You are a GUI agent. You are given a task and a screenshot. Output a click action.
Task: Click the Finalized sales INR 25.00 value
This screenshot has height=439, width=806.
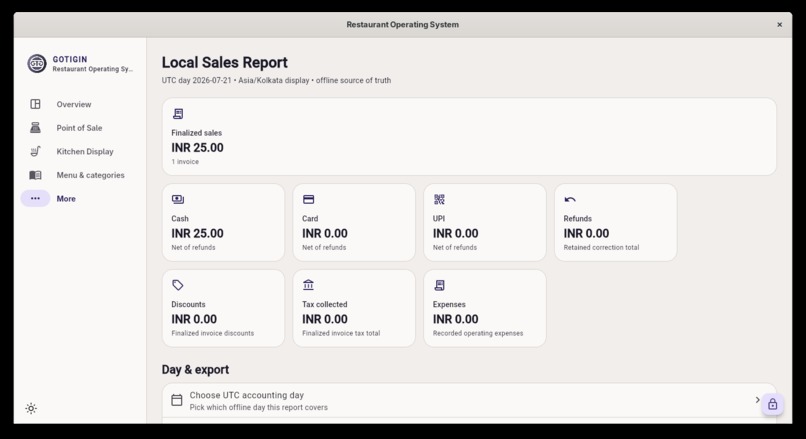pyautogui.click(x=197, y=148)
